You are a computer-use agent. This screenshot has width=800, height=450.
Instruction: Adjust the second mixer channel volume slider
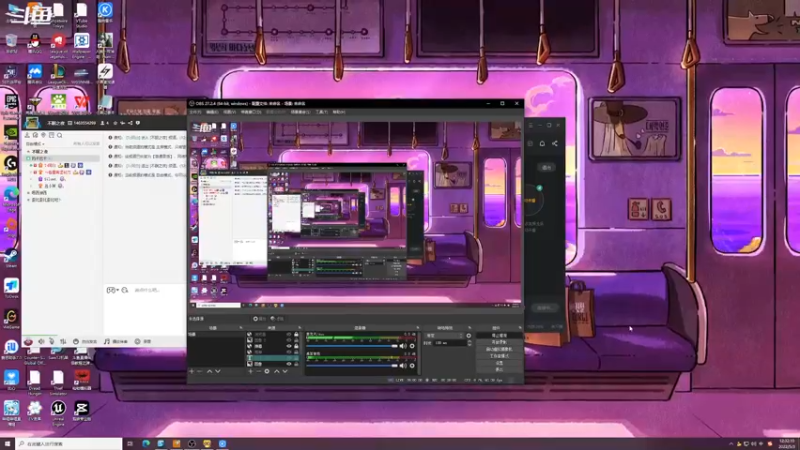tap(352, 365)
